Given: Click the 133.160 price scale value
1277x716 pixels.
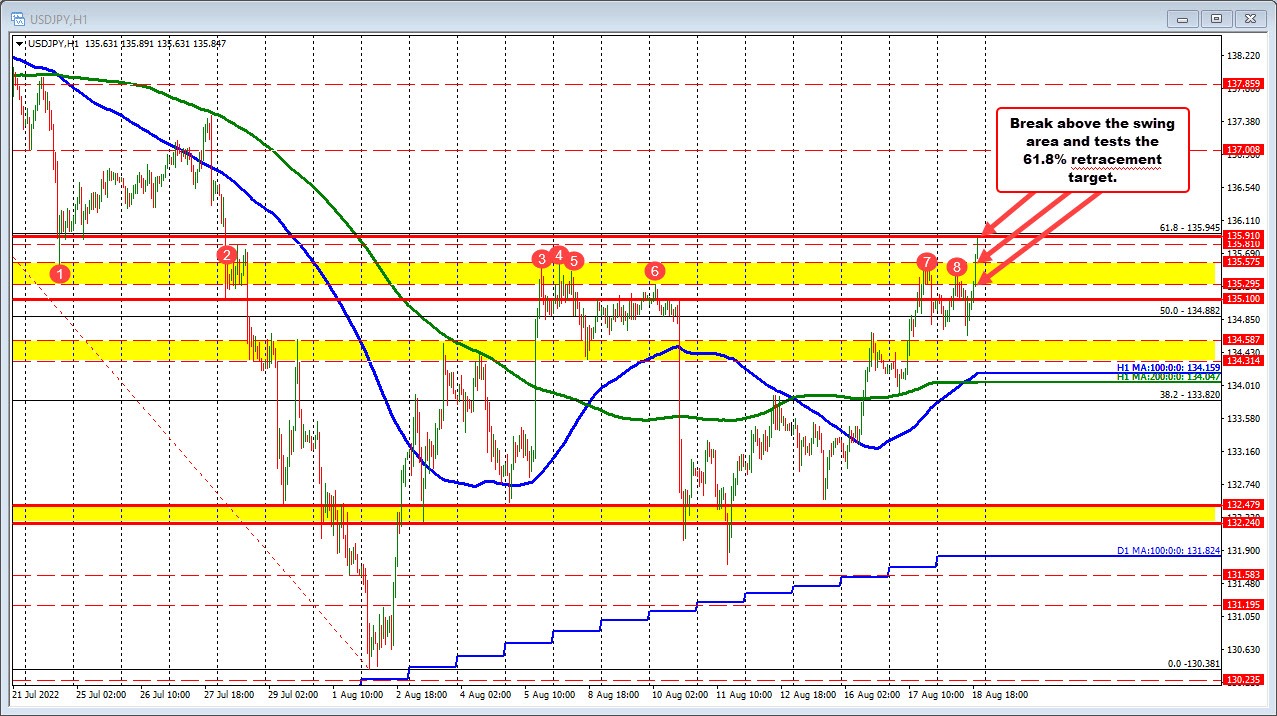Looking at the screenshot, I should pos(1245,451).
